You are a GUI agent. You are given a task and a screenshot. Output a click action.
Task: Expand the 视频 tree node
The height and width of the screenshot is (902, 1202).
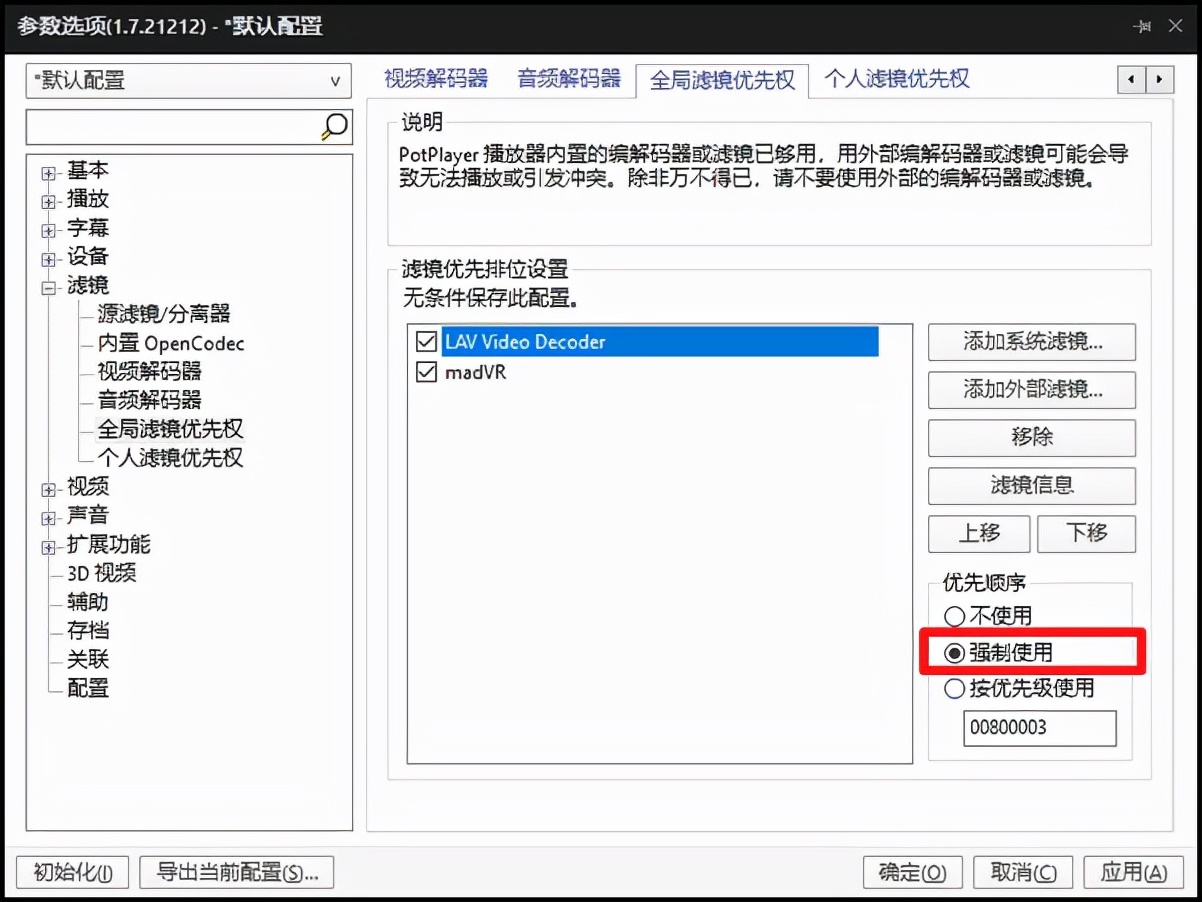[48, 487]
